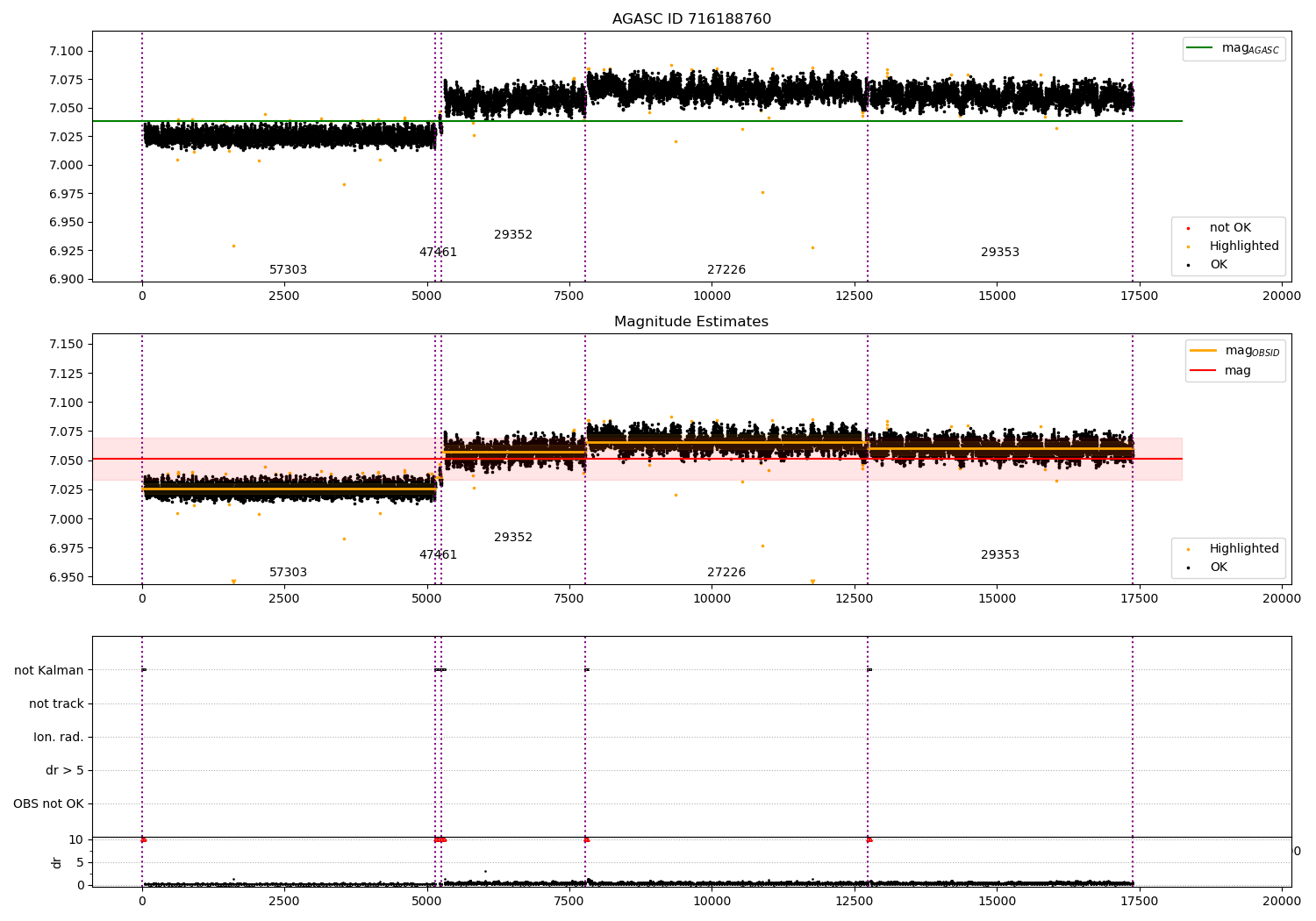Click OBSID label 47461 in the top plot
1316x921 pixels.
pyautogui.click(x=438, y=253)
